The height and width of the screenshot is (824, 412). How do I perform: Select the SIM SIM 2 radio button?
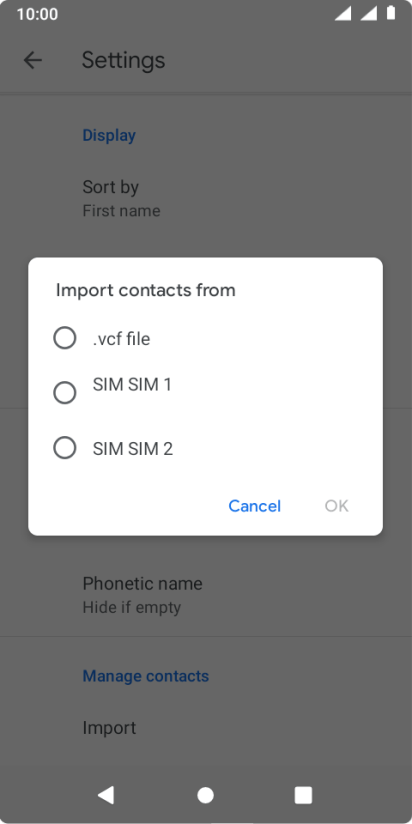(x=65, y=448)
